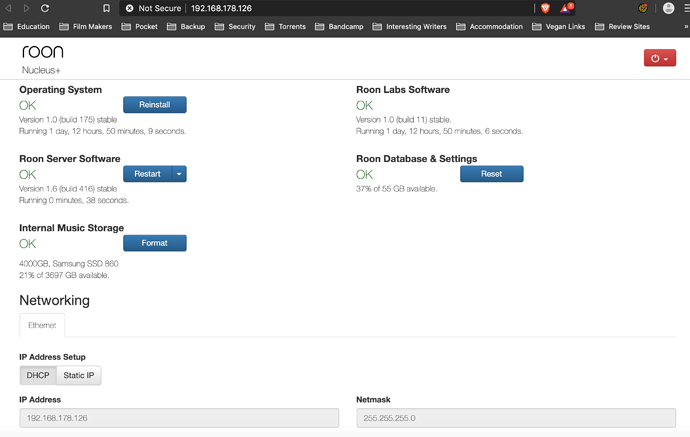
Task: Click the Roon Labs Software heading
Action: [403, 90]
